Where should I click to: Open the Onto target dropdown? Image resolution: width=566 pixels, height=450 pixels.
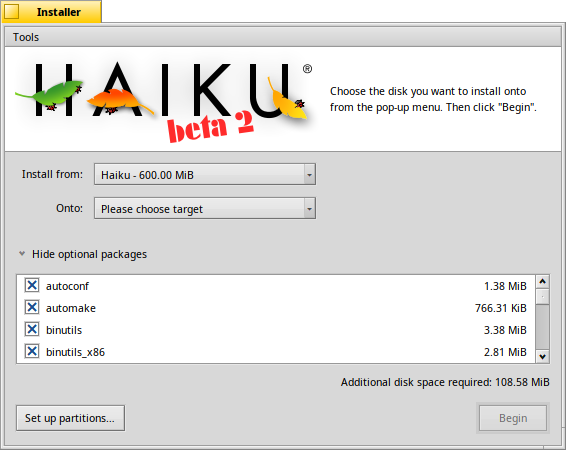[x=205, y=208]
